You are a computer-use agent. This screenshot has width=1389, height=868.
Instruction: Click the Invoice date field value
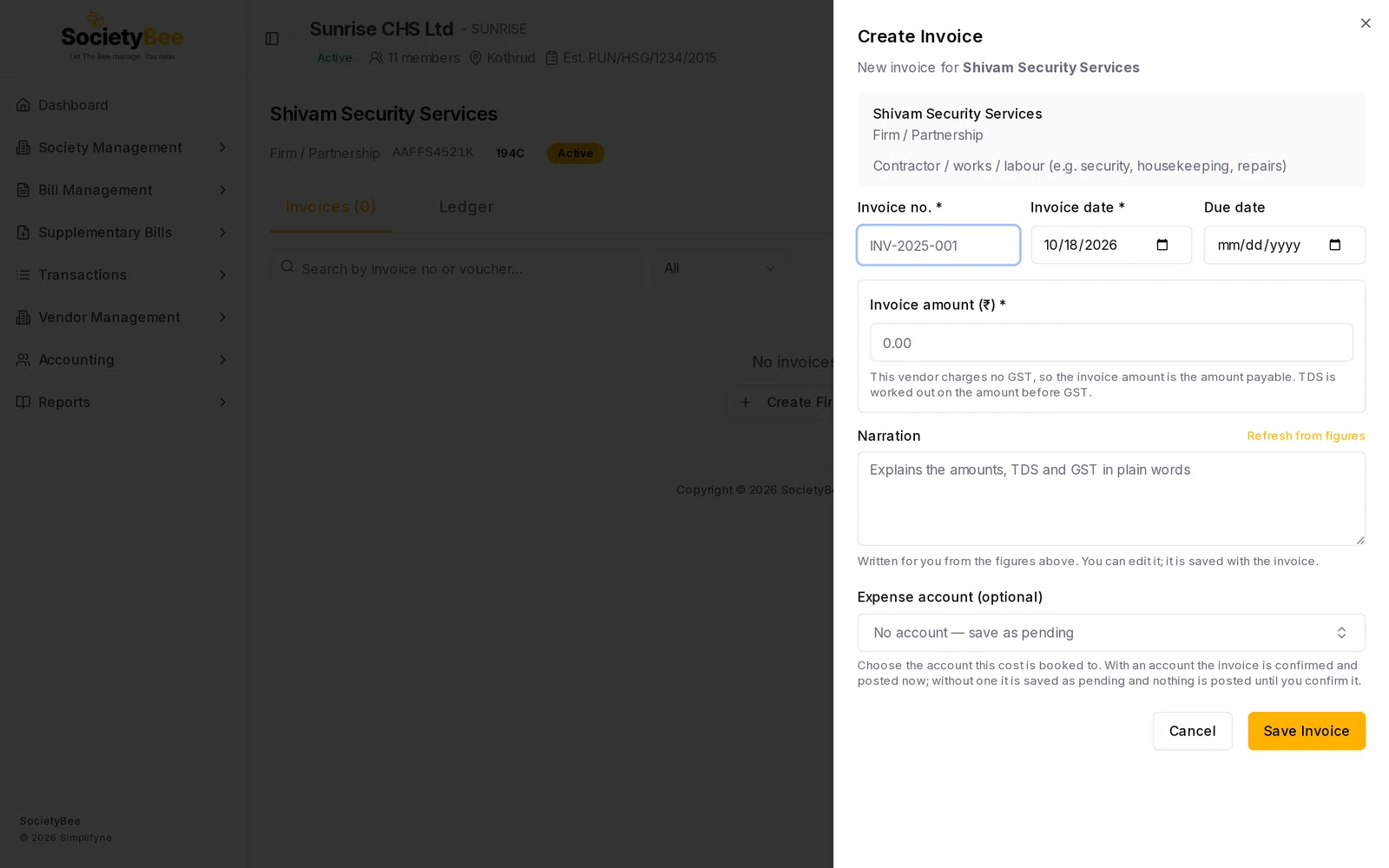tap(1081, 245)
